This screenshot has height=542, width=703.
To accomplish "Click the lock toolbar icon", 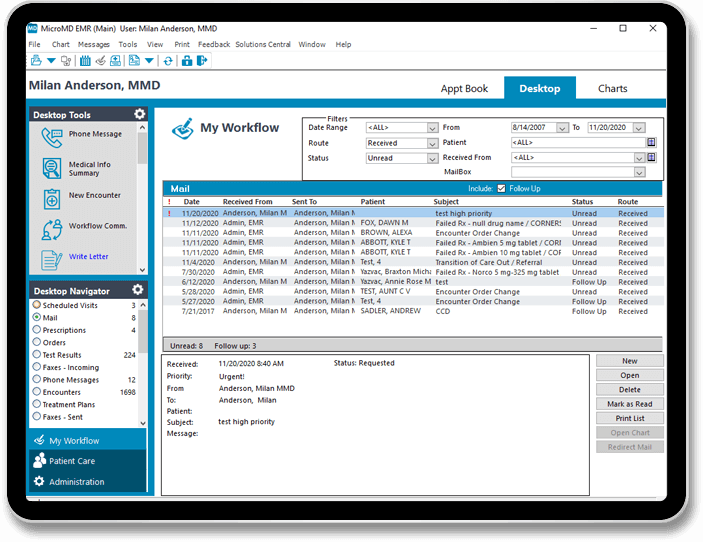I will [187, 61].
